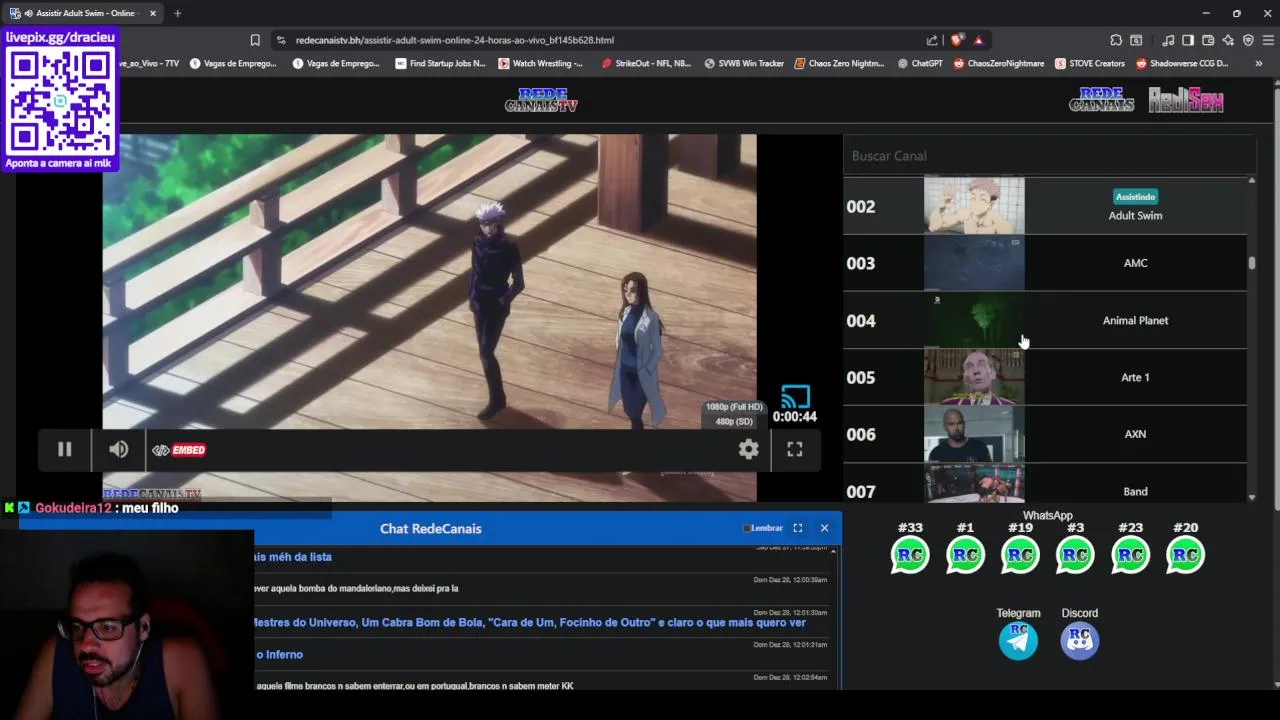Open WhatsApp group #20 icon
The width and height of the screenshot is (1280, 720).
(1185, 555)
